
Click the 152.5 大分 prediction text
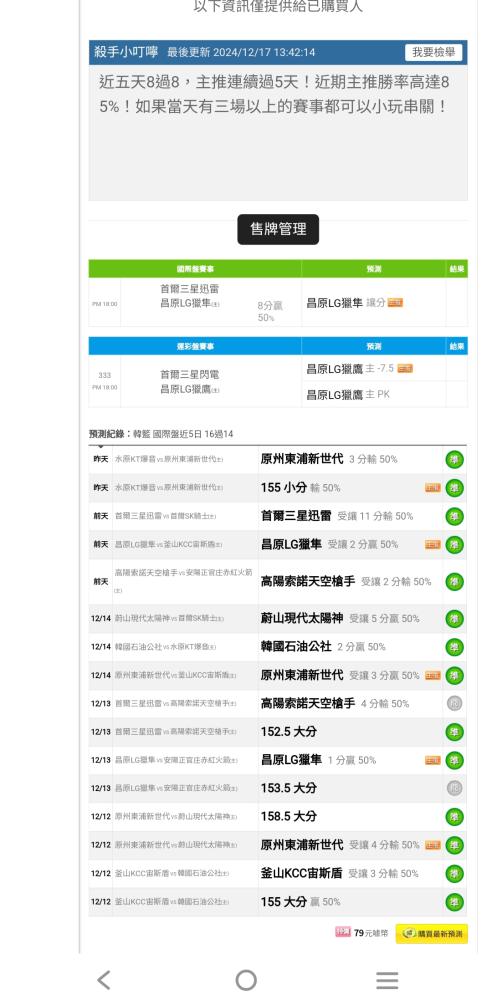click(288, 732)
